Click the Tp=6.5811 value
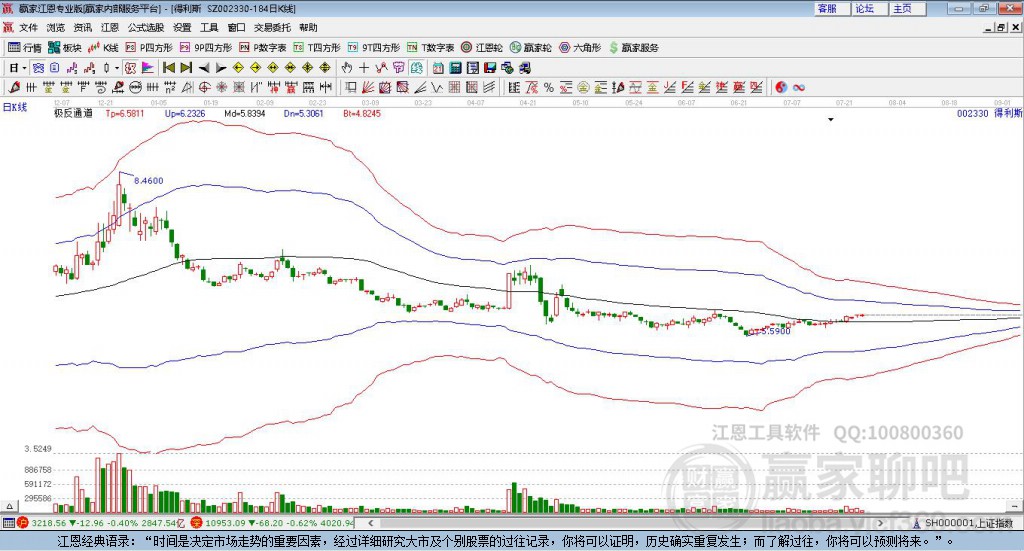 pos(125,114)
